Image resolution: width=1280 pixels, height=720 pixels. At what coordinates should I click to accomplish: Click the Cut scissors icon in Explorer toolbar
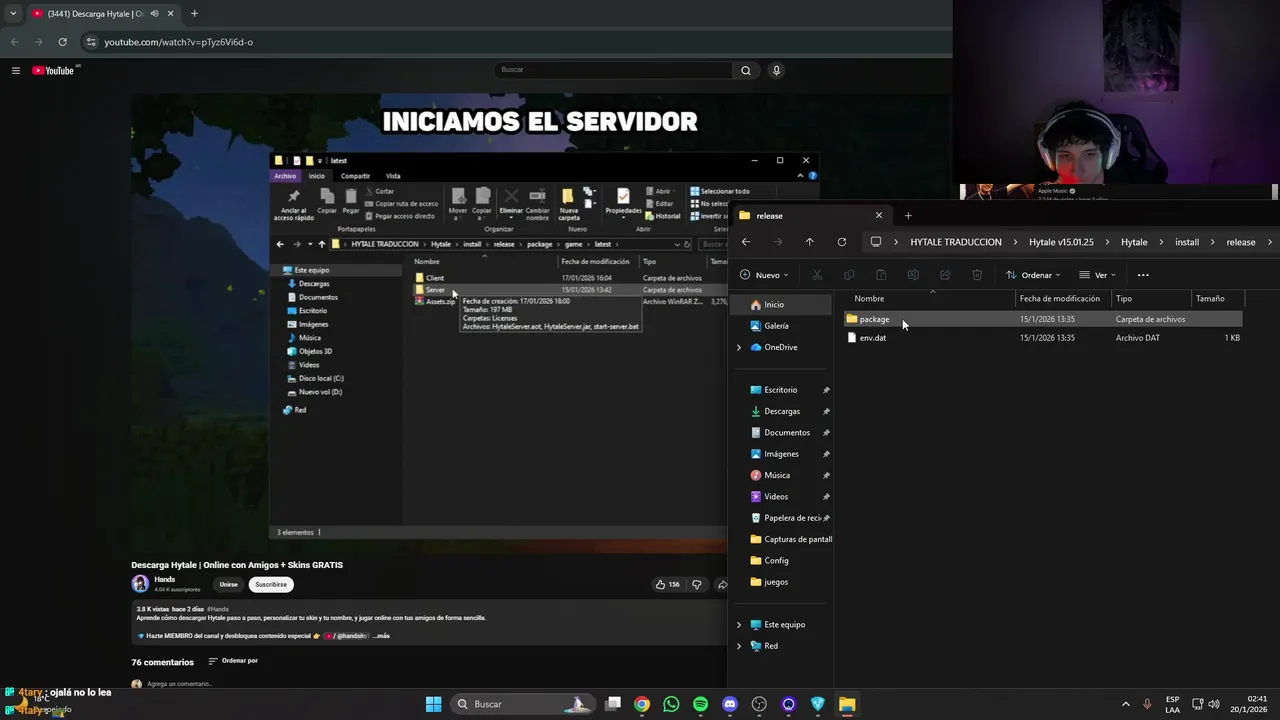click(817, 275)
